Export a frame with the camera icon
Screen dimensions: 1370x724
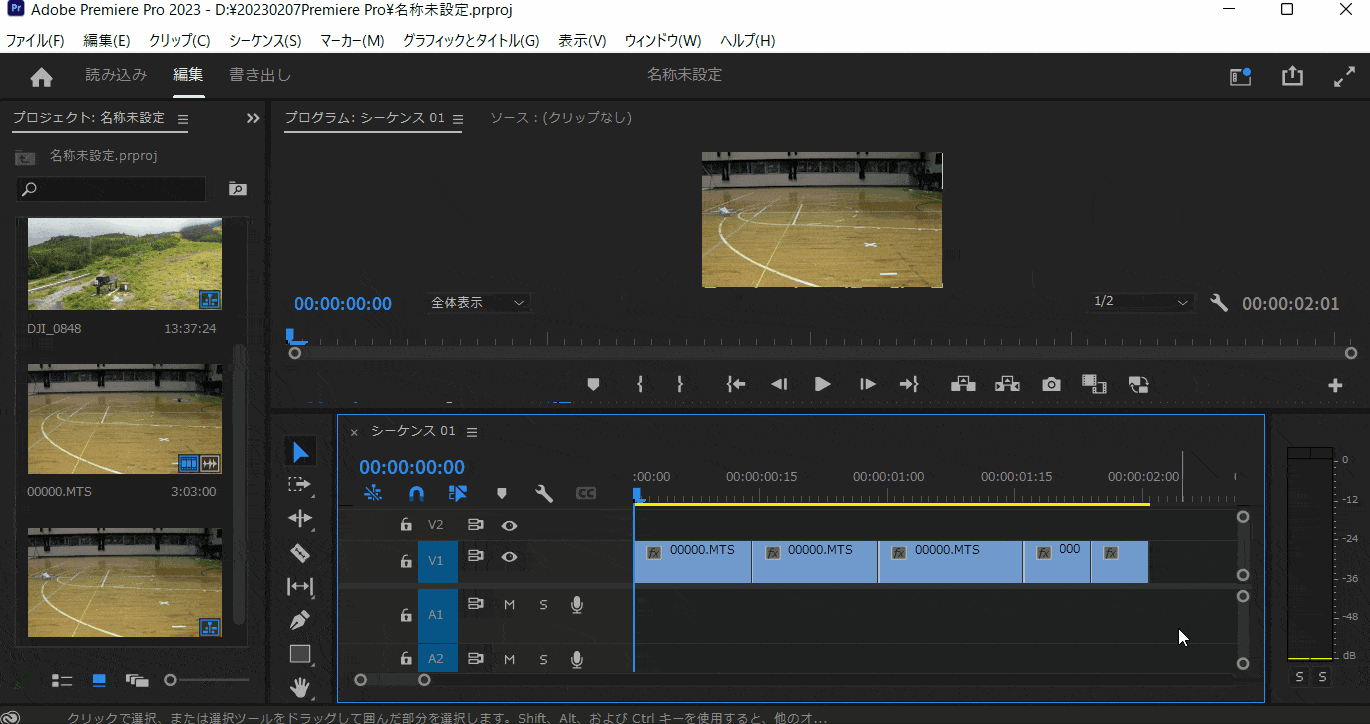[x=1050, y=384]
